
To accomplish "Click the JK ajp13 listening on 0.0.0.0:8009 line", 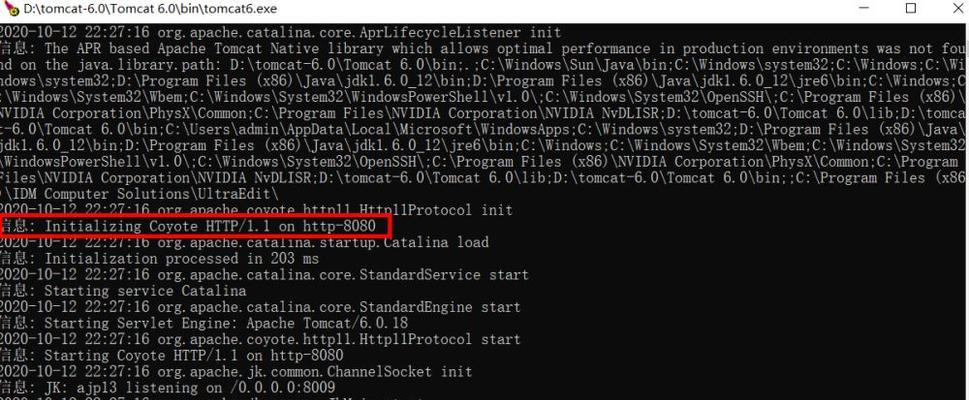I will 167,388.
